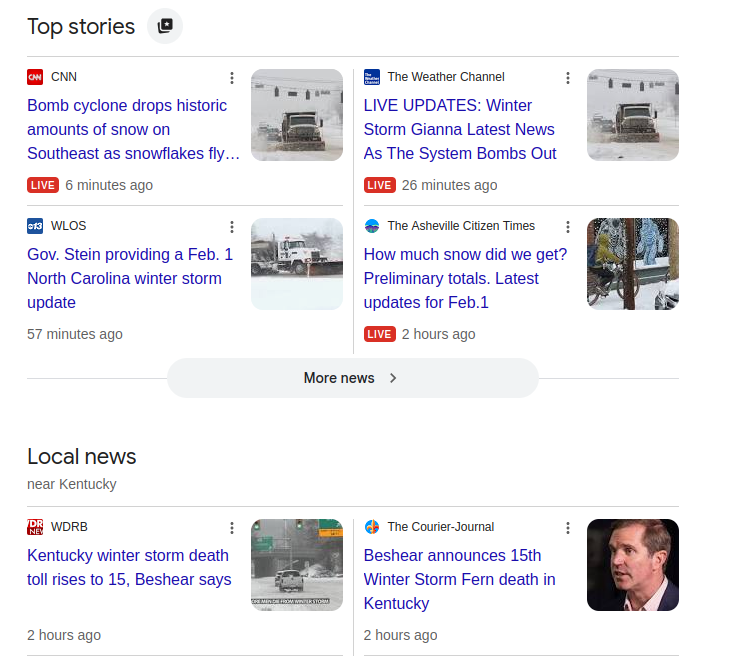Open Beshear announces 15th Winter Storm Fern death

click(458, 579)
